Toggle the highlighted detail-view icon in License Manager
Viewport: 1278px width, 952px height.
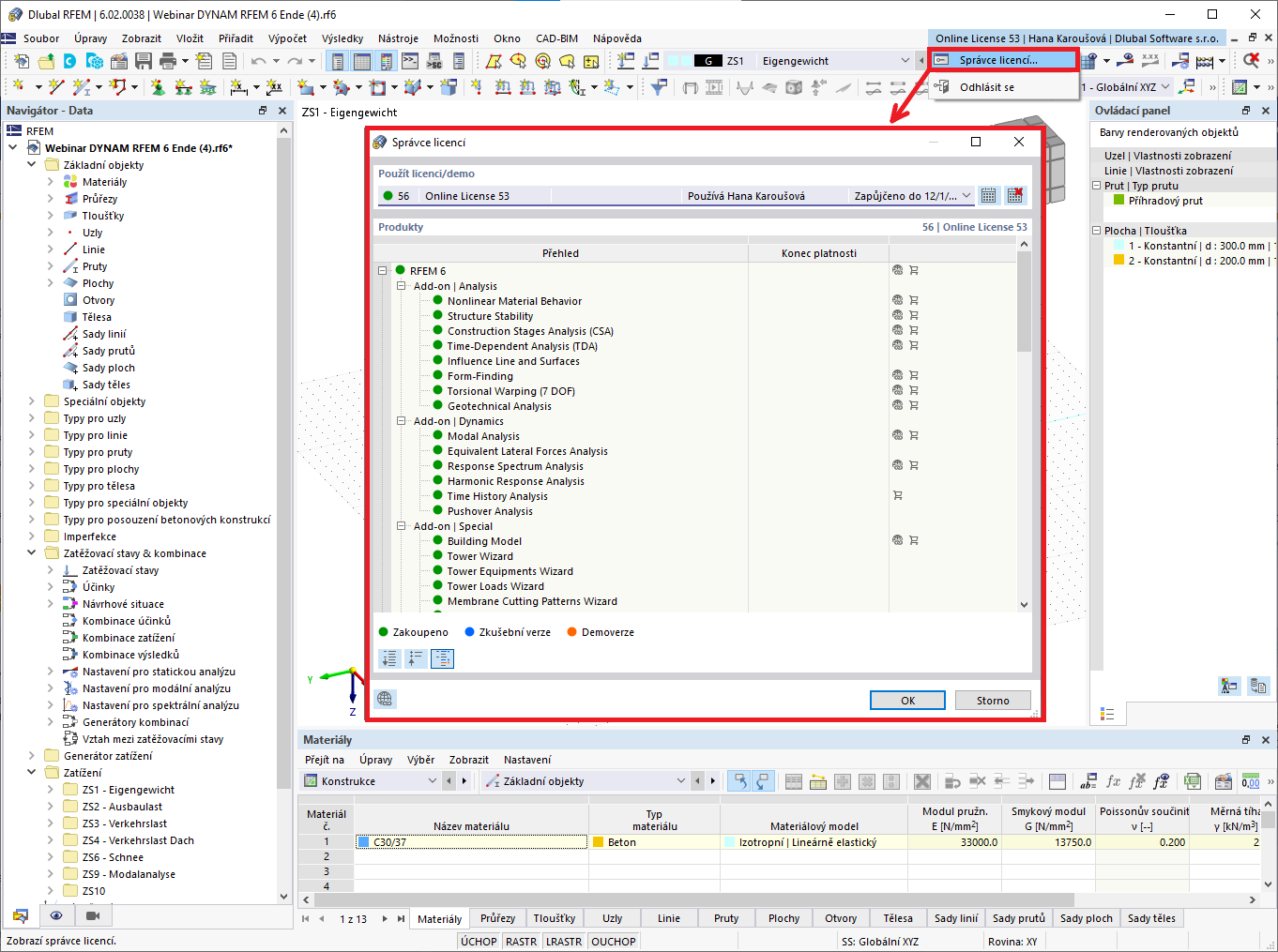(442, 659)
